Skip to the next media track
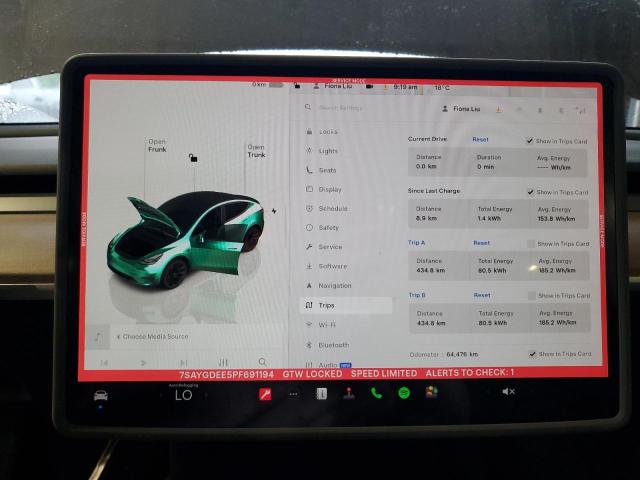640x480 pixels. click(x=184, y=362)
